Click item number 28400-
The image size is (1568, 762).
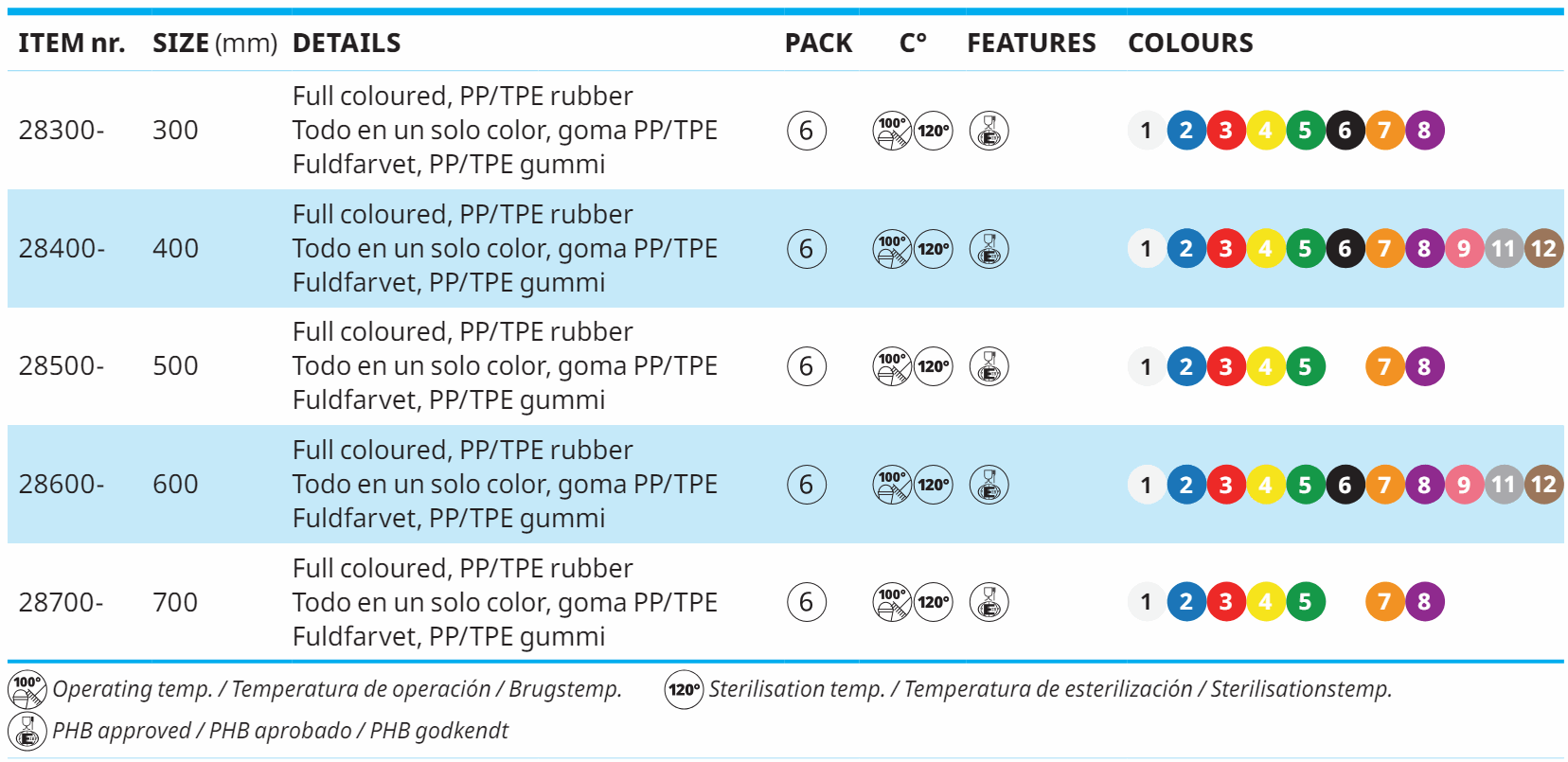62,249
